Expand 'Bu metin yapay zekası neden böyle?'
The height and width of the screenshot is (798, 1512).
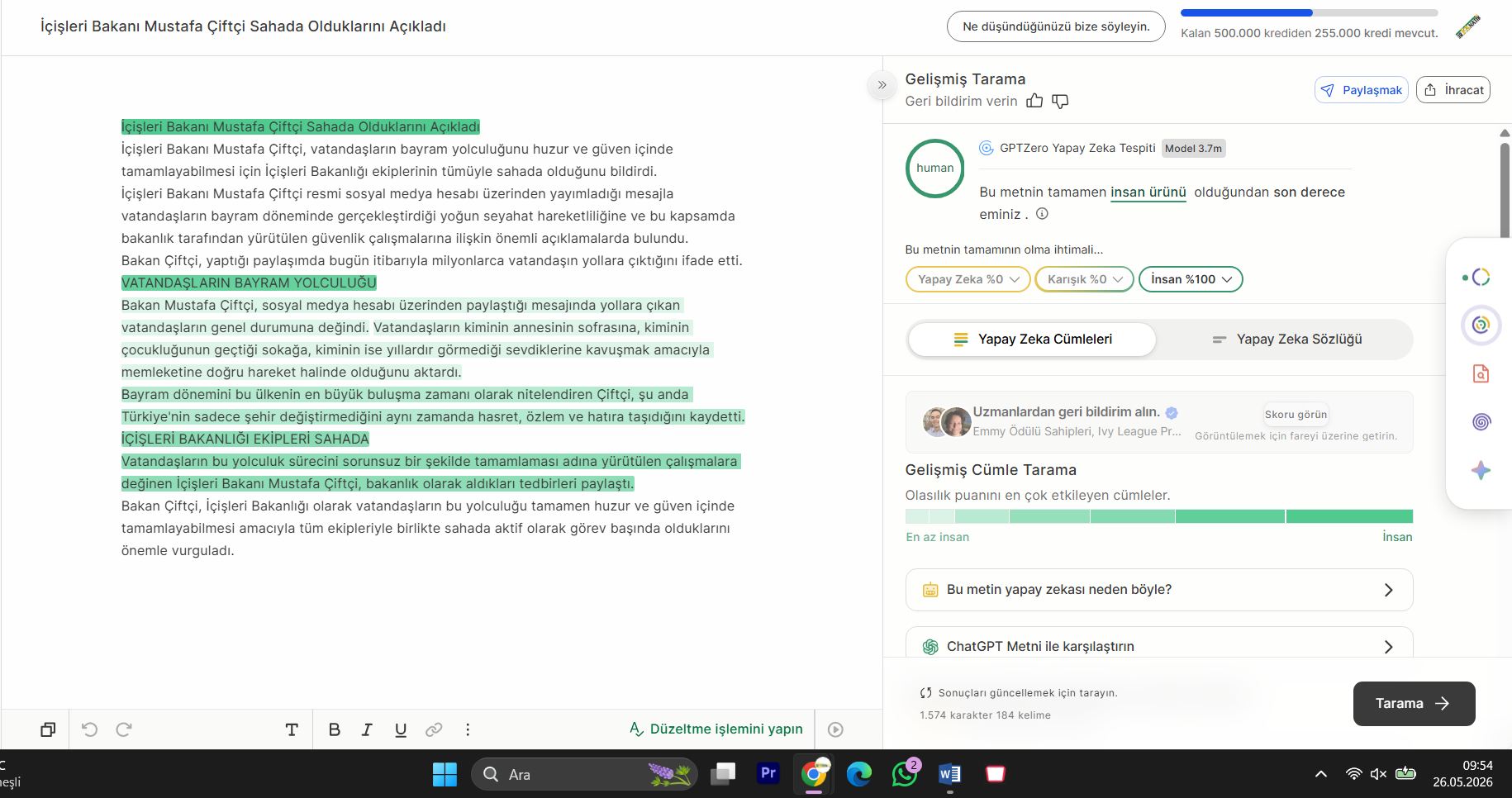(x=1159, y=590)
